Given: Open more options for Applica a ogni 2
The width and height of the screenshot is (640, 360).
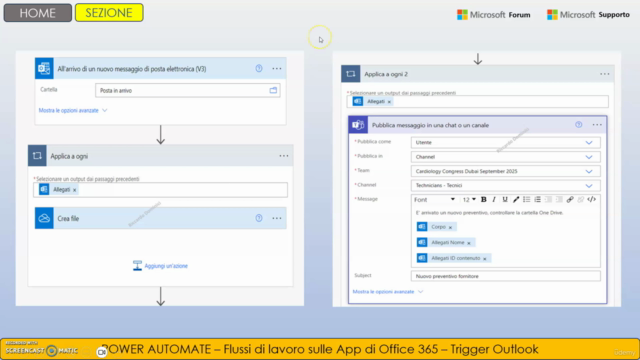Looking at the screenshot, I should click(604, 74).
